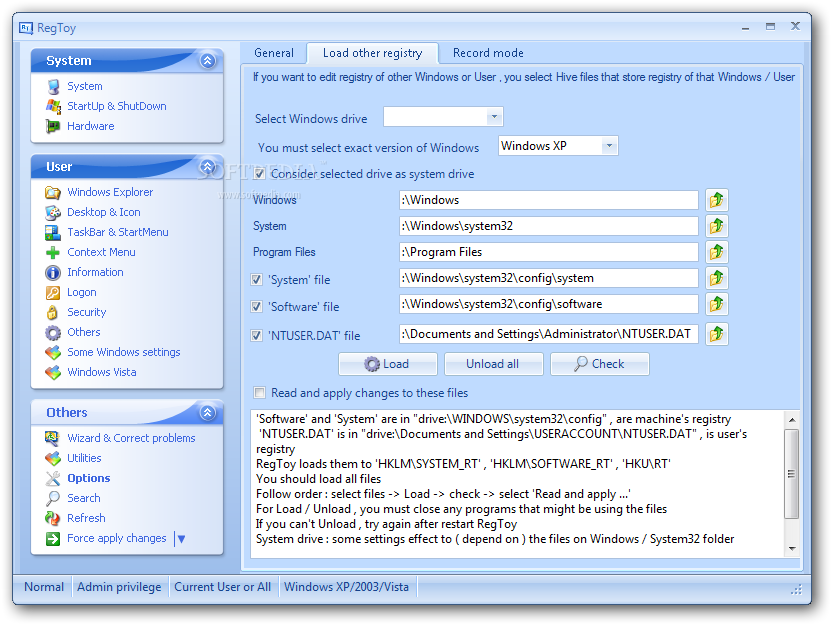Enable Read and apply changes to these files
The height and width of the screenshot is (625, 832).
pyautogui.click(x=259, y=393)
